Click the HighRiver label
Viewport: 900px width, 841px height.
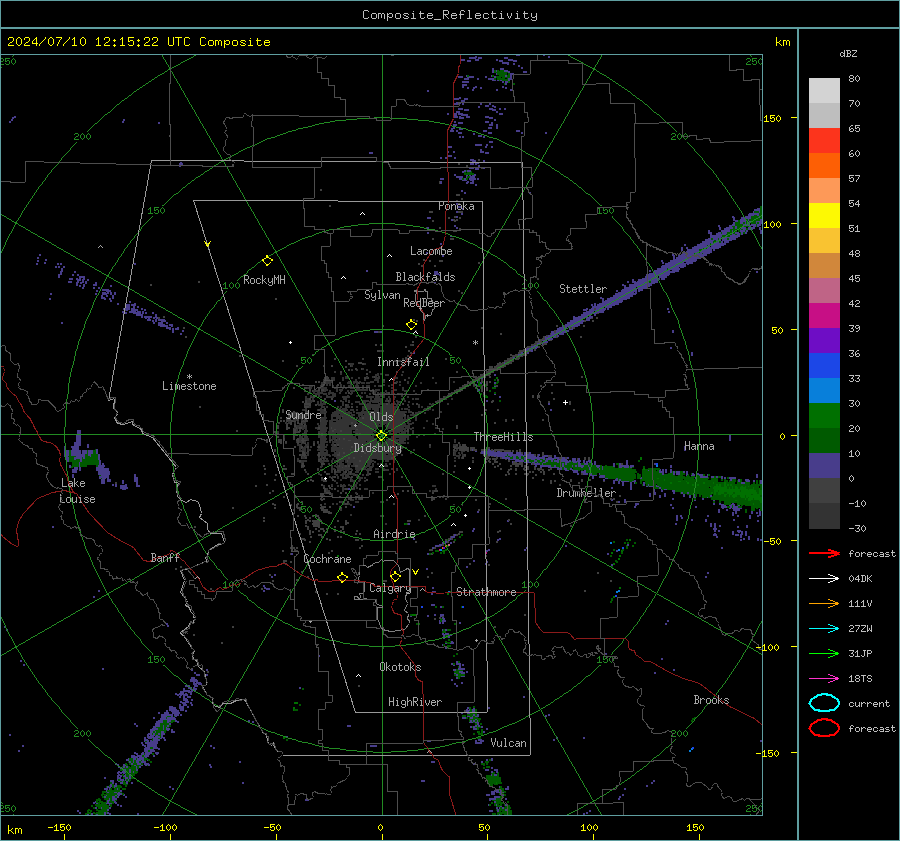(415, 702)
